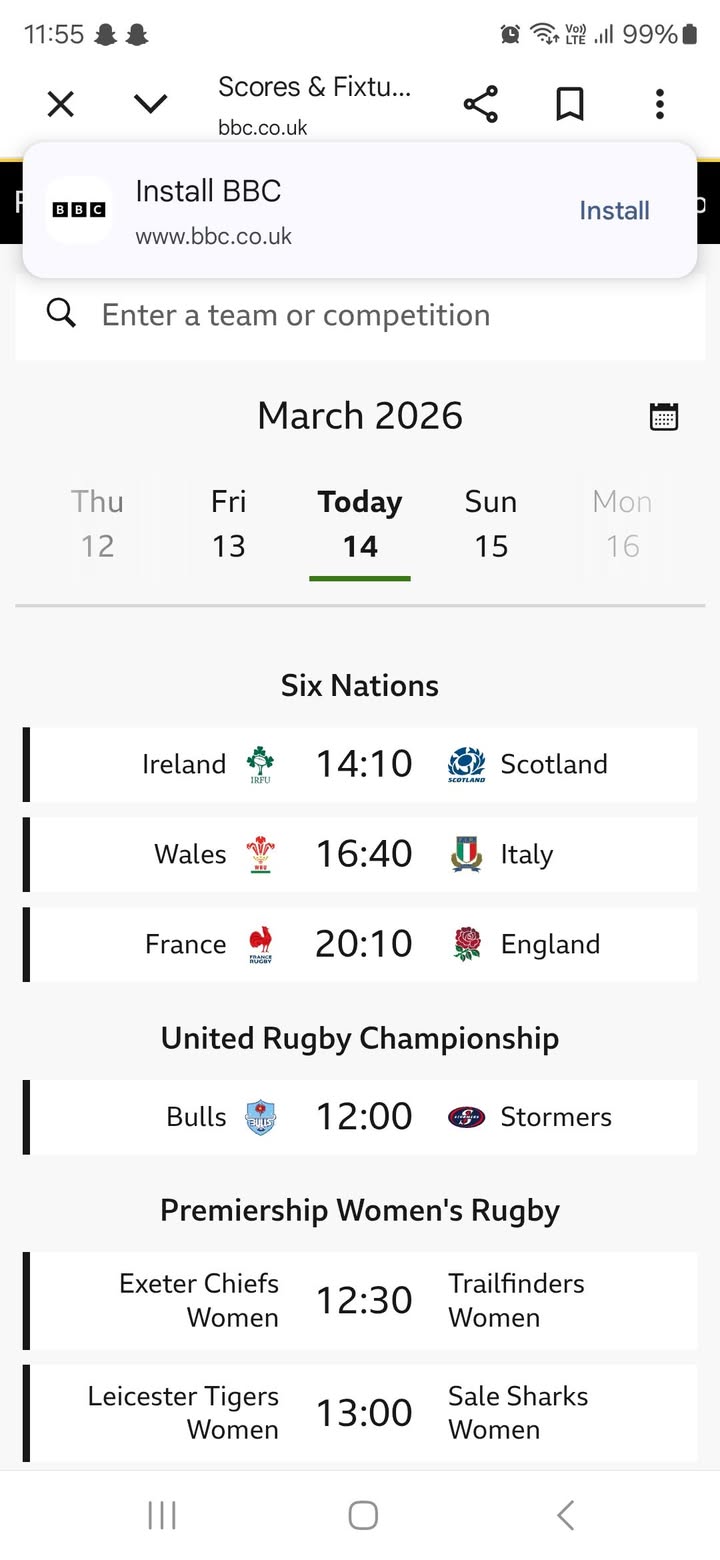Select the Thu 12 date tab
This screenshot has width=720, height=1560.
[97, 524]
